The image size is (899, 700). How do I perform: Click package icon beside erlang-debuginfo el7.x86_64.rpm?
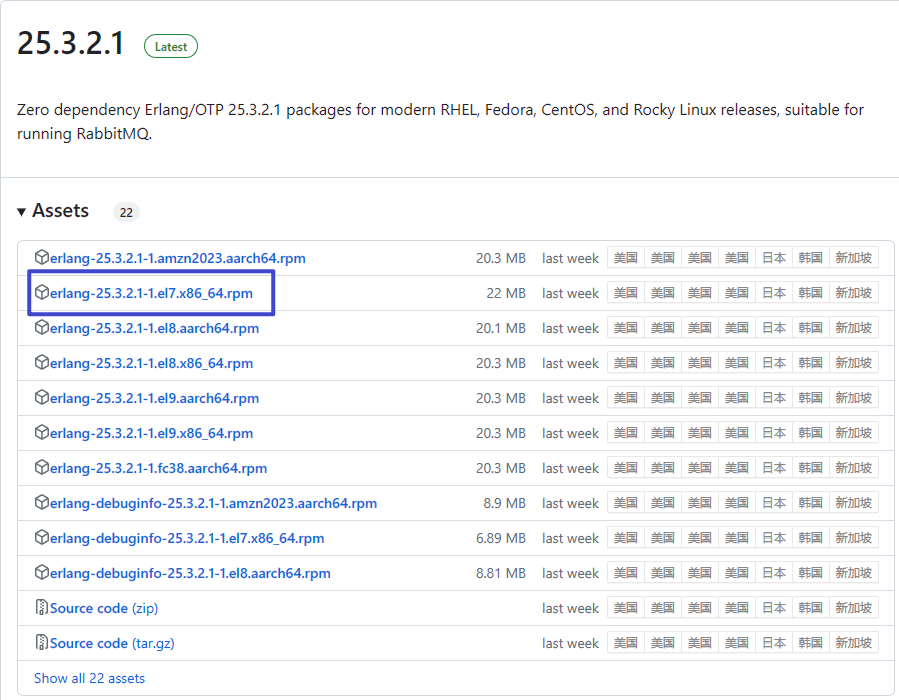pos(42,538)
